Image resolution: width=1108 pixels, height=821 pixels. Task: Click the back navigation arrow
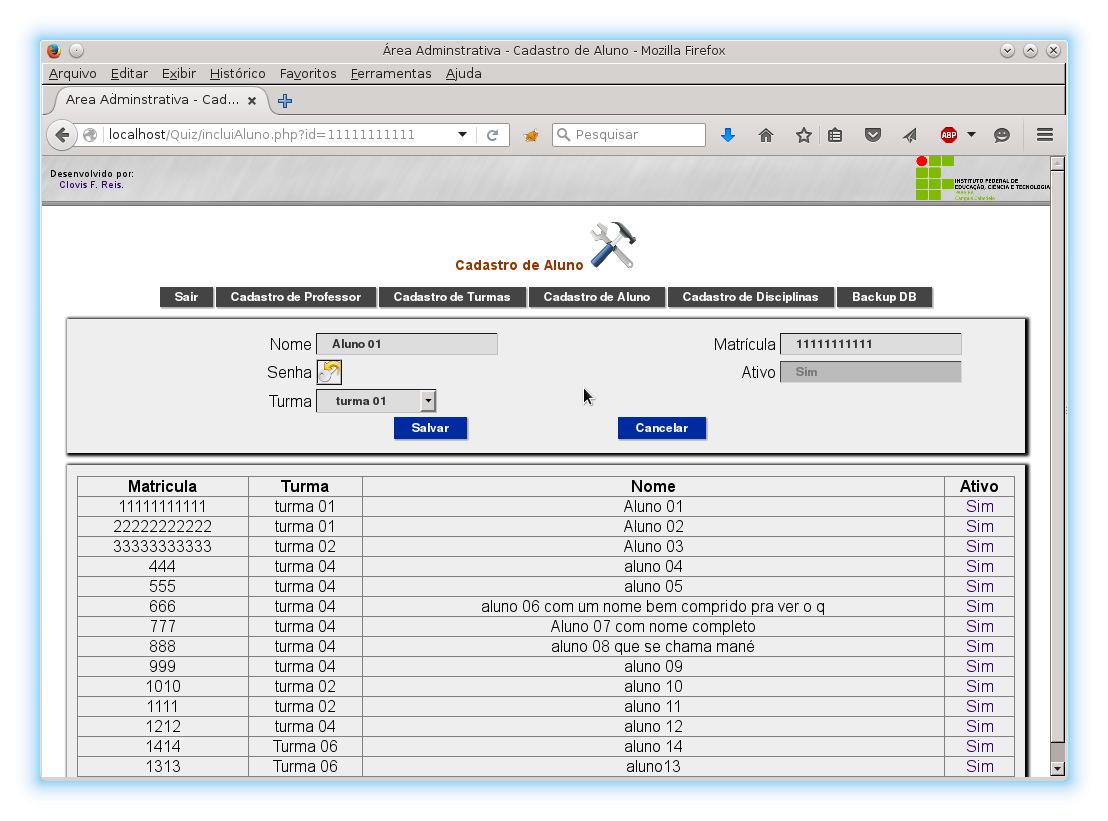pyautogui.click(x=61, y=134)
